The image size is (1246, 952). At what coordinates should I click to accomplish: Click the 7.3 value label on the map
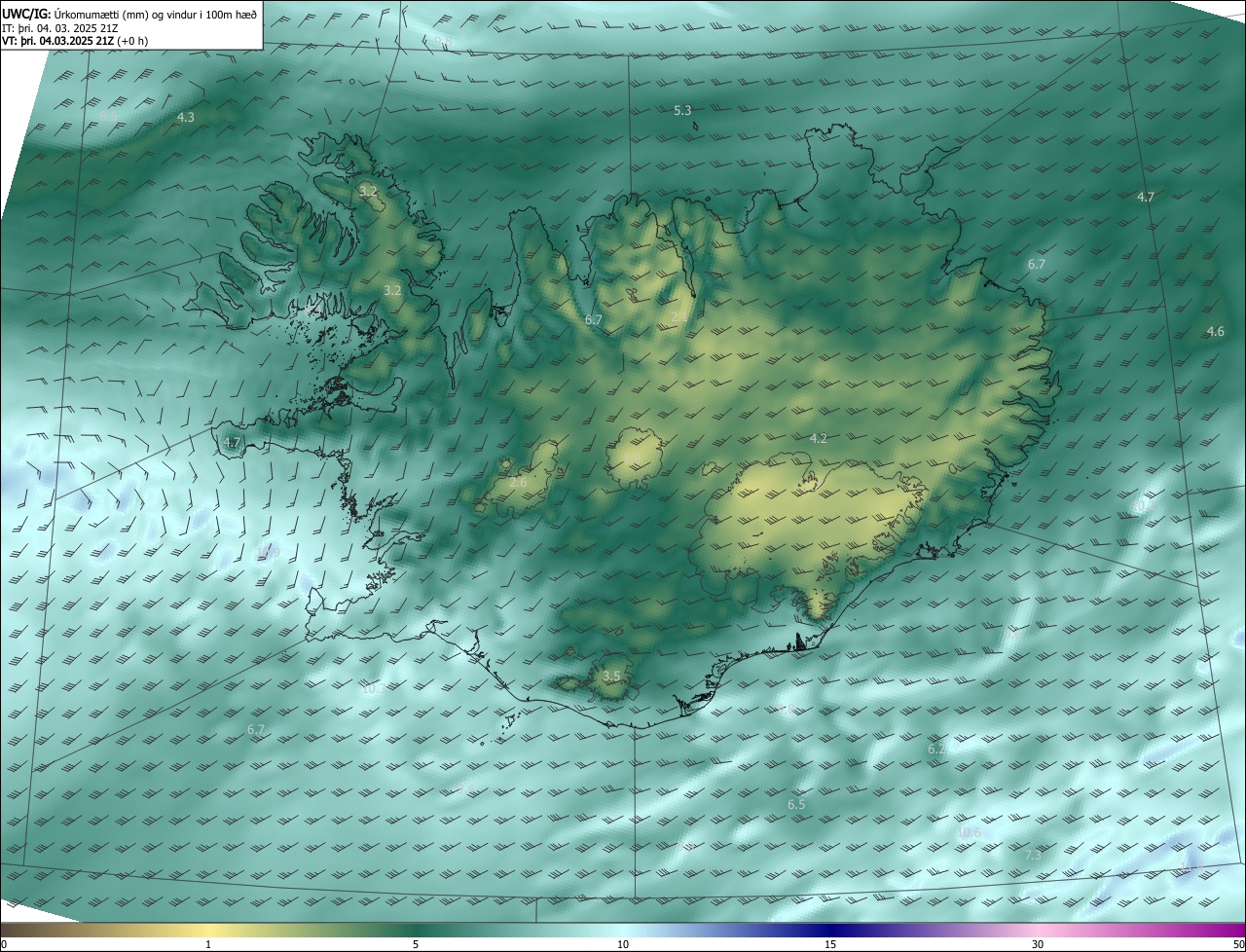pos(1033,855)
